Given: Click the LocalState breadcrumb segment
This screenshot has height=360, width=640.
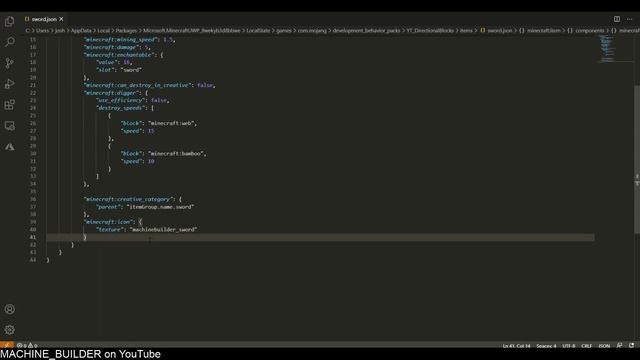Looking at the screenshot, I should pyautogui.click(x=258, y=31).
